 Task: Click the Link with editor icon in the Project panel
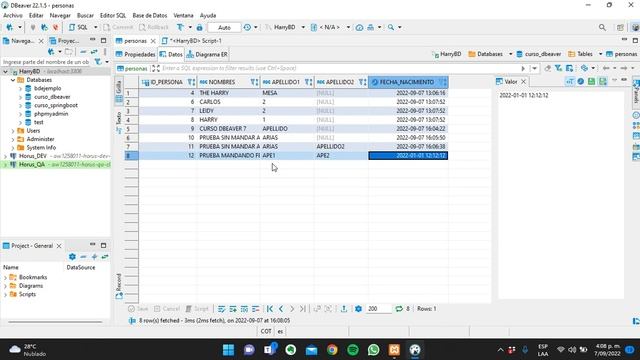pos(105,257)
